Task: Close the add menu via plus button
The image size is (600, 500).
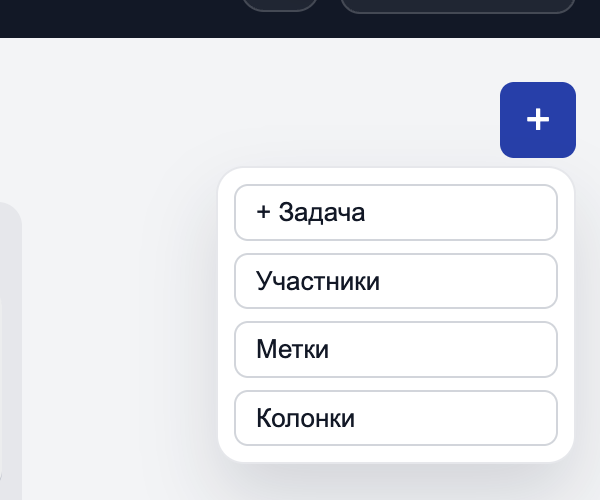Action: click(x=538, y=120)
